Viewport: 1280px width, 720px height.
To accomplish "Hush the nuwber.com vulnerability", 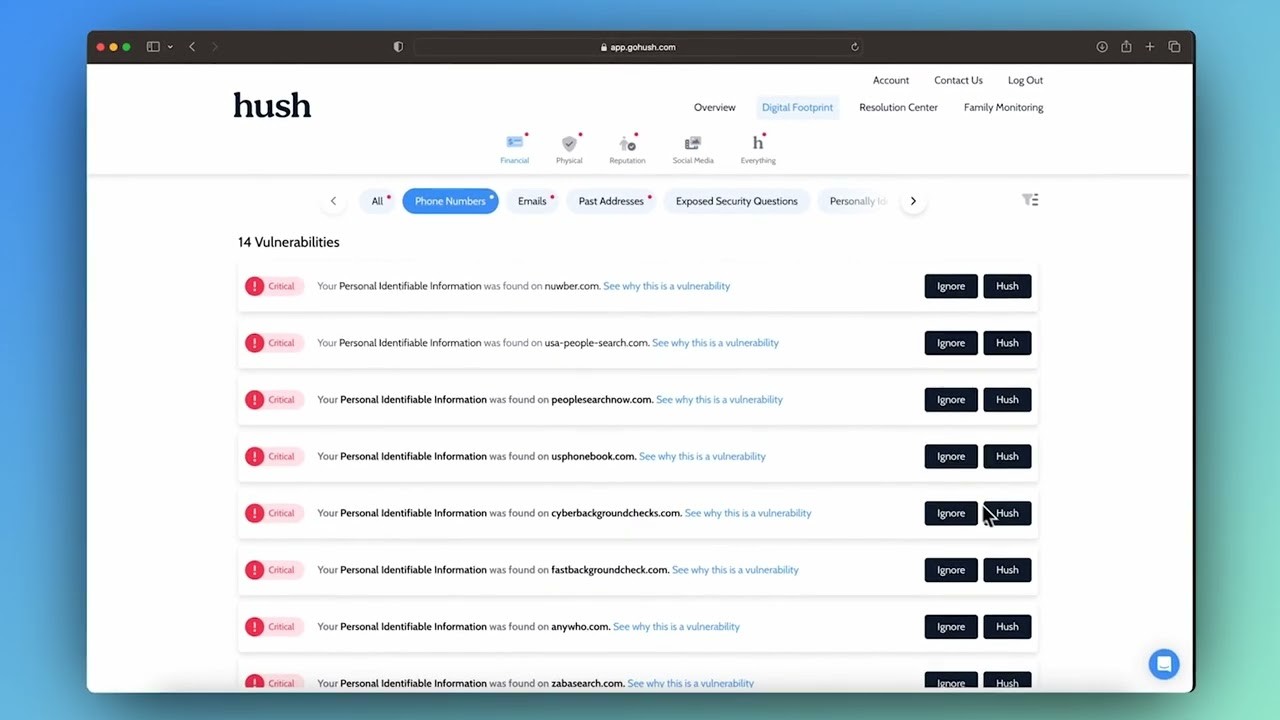I will pyautogui.click(x=1007, y=286).
